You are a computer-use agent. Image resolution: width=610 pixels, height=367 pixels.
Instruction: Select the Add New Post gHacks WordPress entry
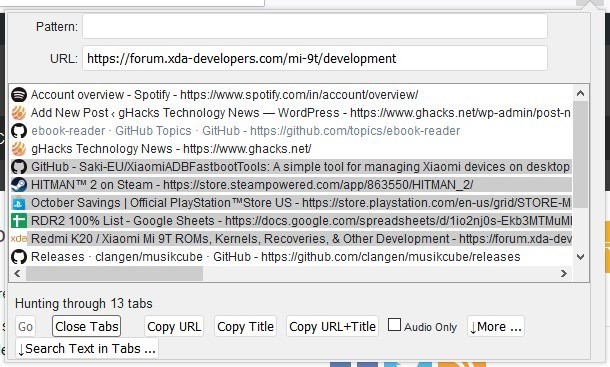(291, 113)
